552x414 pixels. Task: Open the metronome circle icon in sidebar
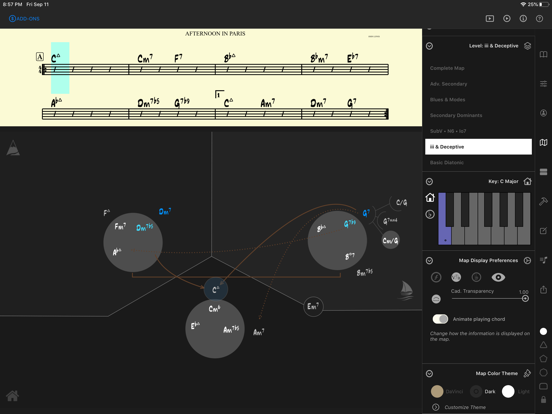coord(544,113)
